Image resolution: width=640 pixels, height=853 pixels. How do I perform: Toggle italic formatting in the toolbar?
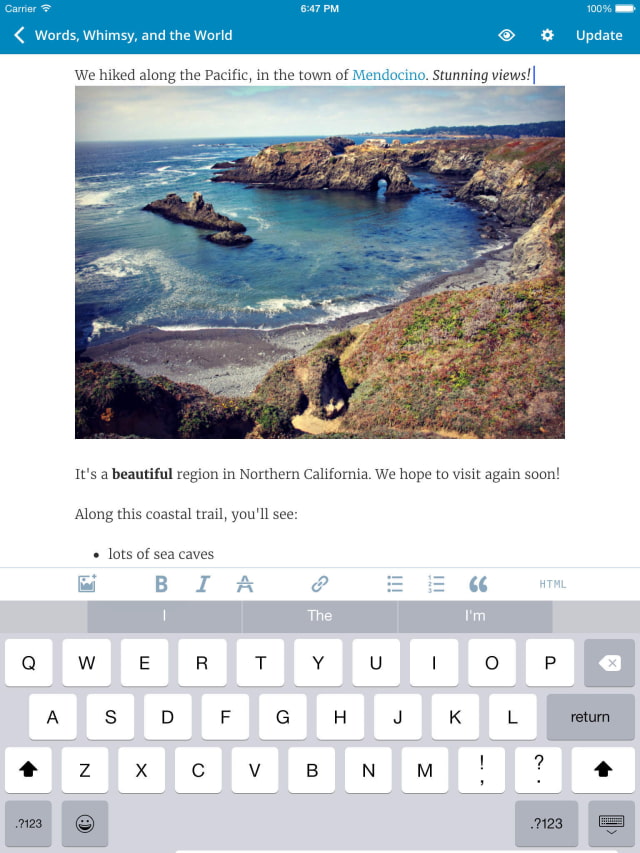tap(202, 584)
